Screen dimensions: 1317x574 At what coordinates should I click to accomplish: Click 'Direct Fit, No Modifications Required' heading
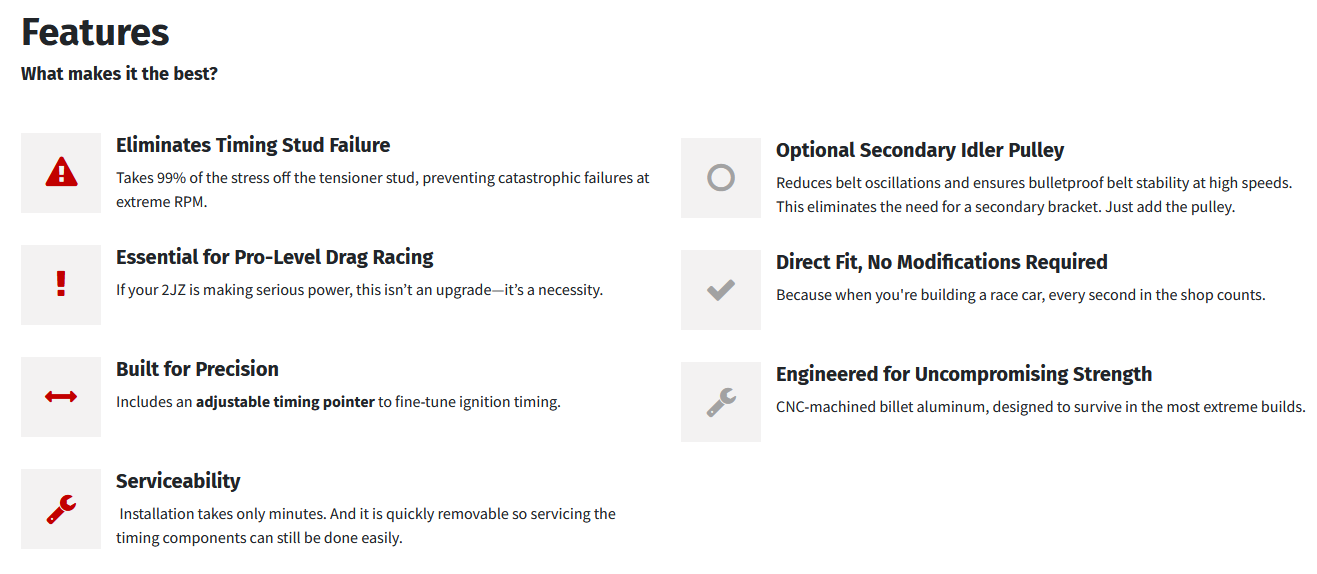[x=942, y=262]
